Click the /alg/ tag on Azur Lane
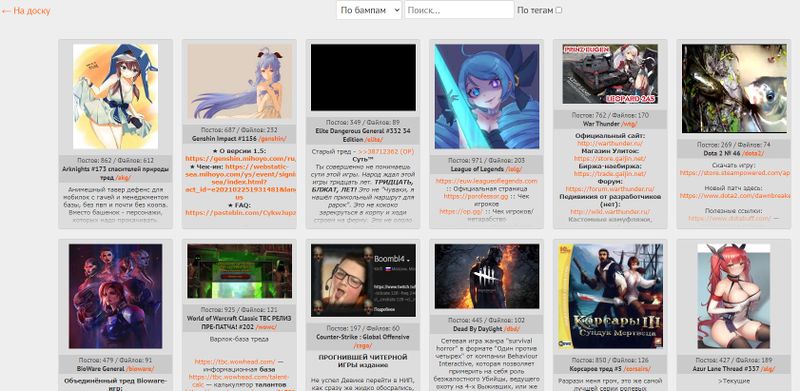The width and height of the screenshot is (800, 391). pyautogui.click(x=767, y=369)
